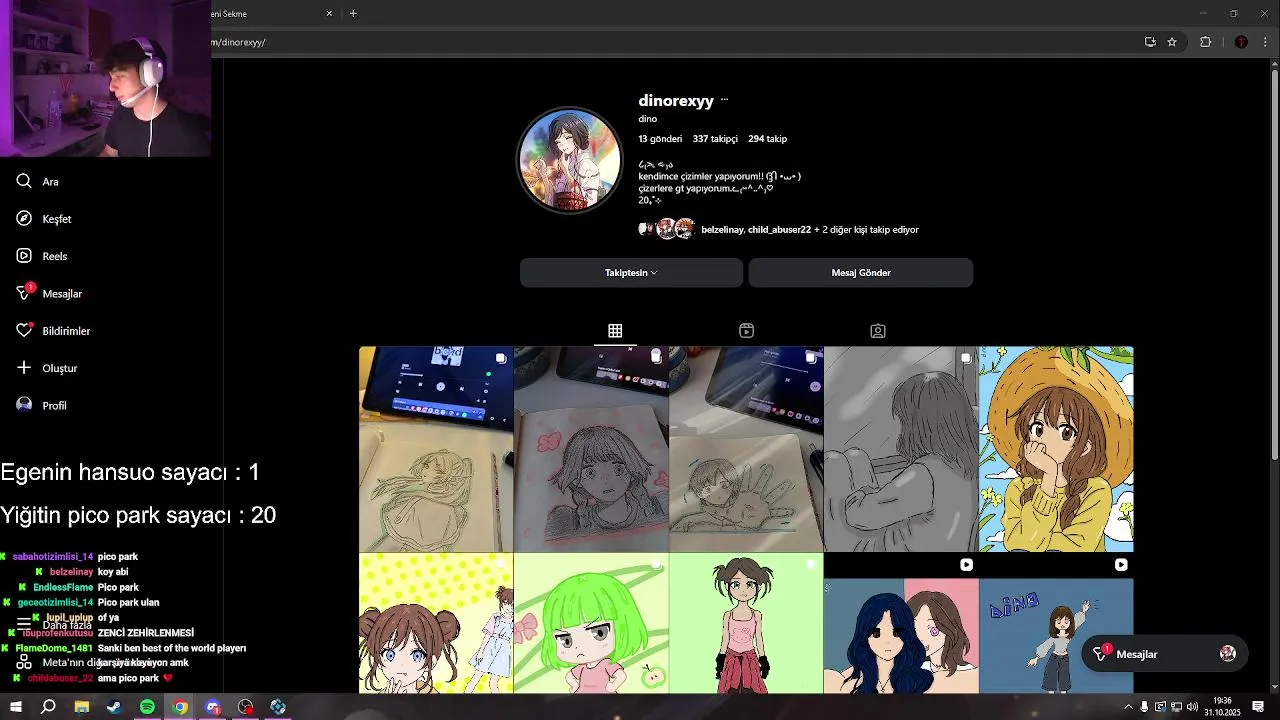
Task: Open Profil from the sidebar
Action: point(41,405)
